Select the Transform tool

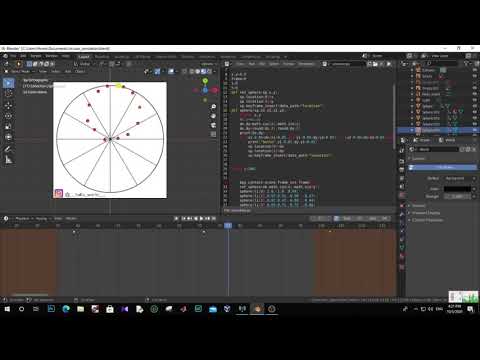point(8,137)
